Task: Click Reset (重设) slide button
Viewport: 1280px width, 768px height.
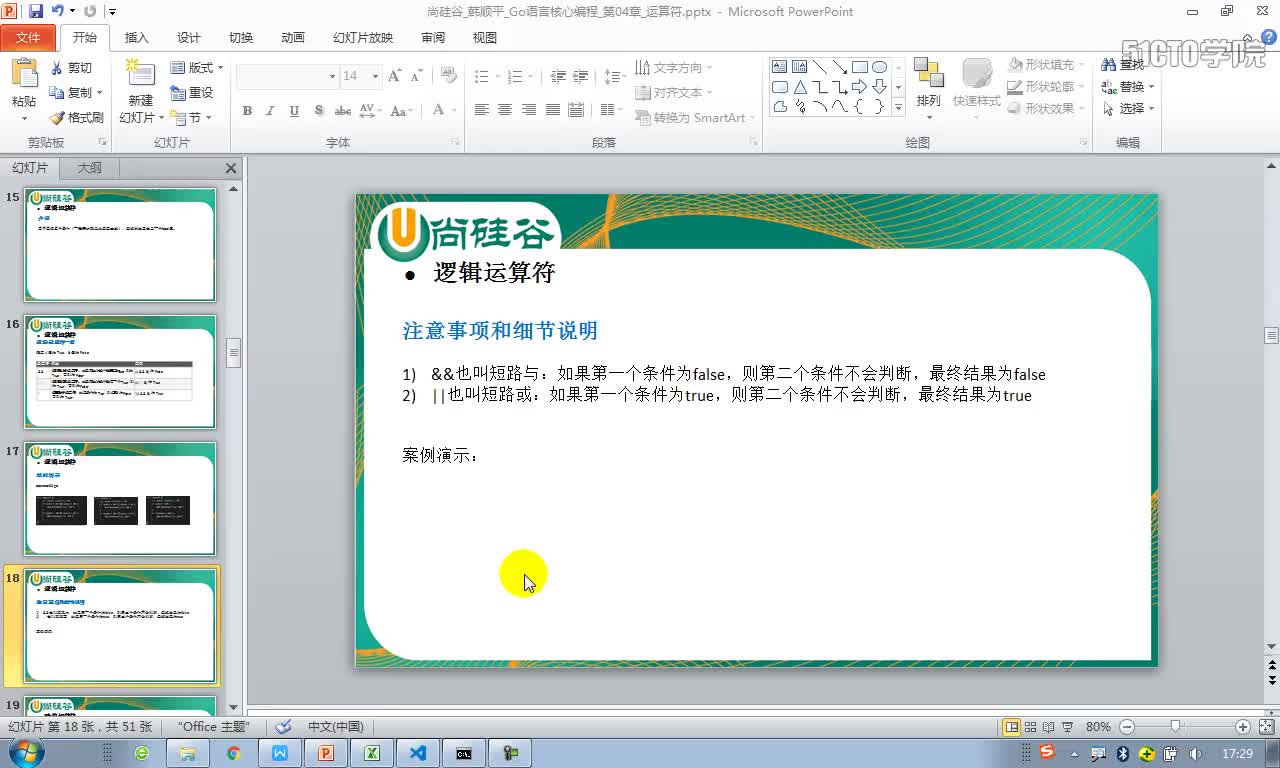Action: 192,92
